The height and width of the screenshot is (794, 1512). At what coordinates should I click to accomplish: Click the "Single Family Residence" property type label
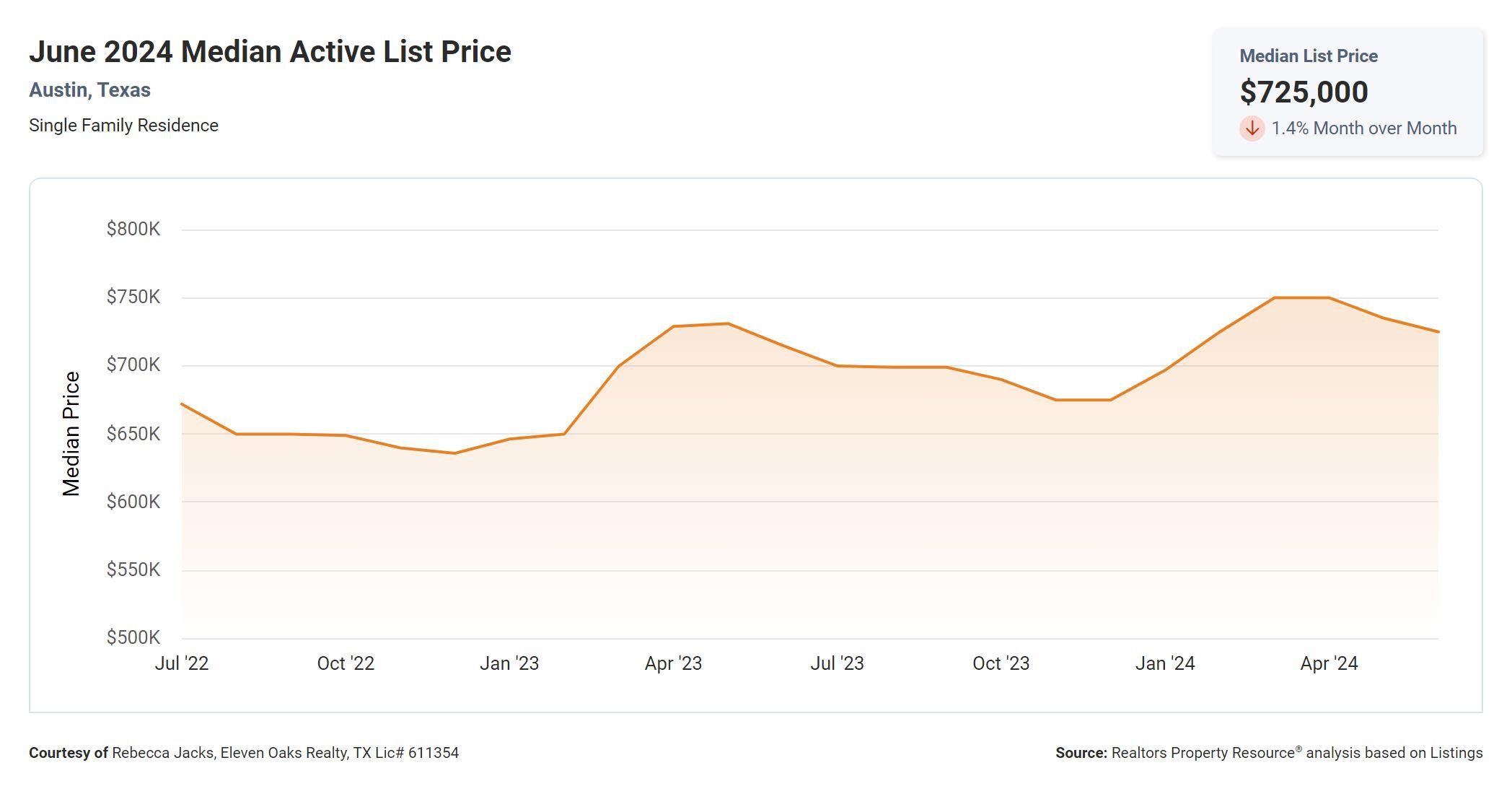click(123, 126)
